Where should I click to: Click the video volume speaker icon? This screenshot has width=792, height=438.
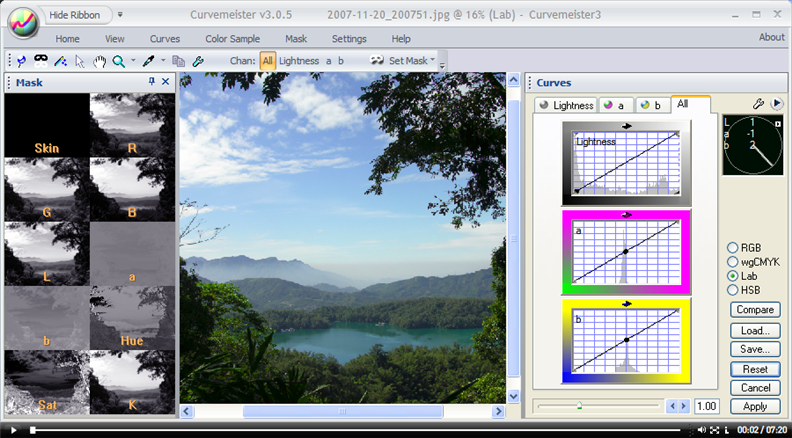tap(702, 430)
